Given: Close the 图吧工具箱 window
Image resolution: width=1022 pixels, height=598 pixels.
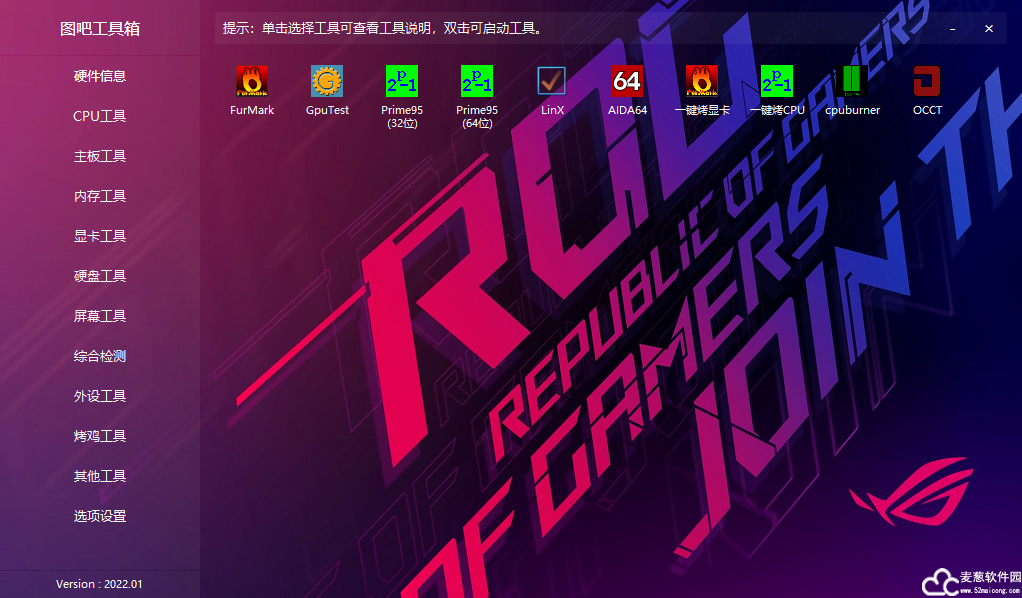Looking at the screenshot, I should pos(989,29).
